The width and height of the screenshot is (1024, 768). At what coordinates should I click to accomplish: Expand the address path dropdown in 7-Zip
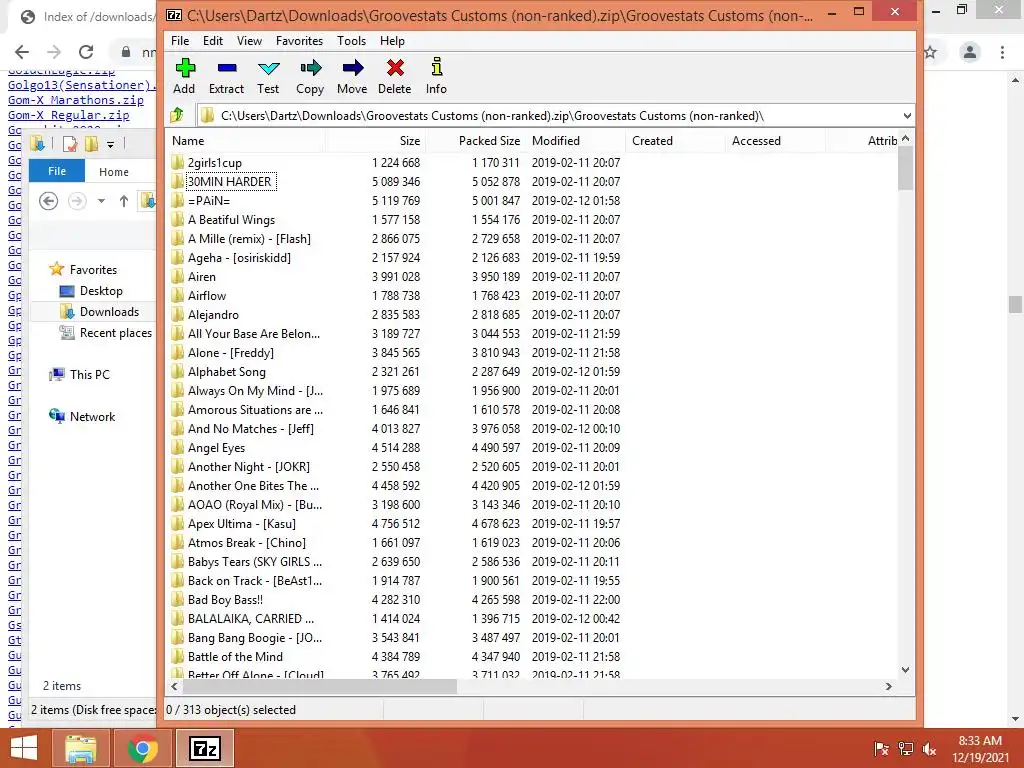906,116
